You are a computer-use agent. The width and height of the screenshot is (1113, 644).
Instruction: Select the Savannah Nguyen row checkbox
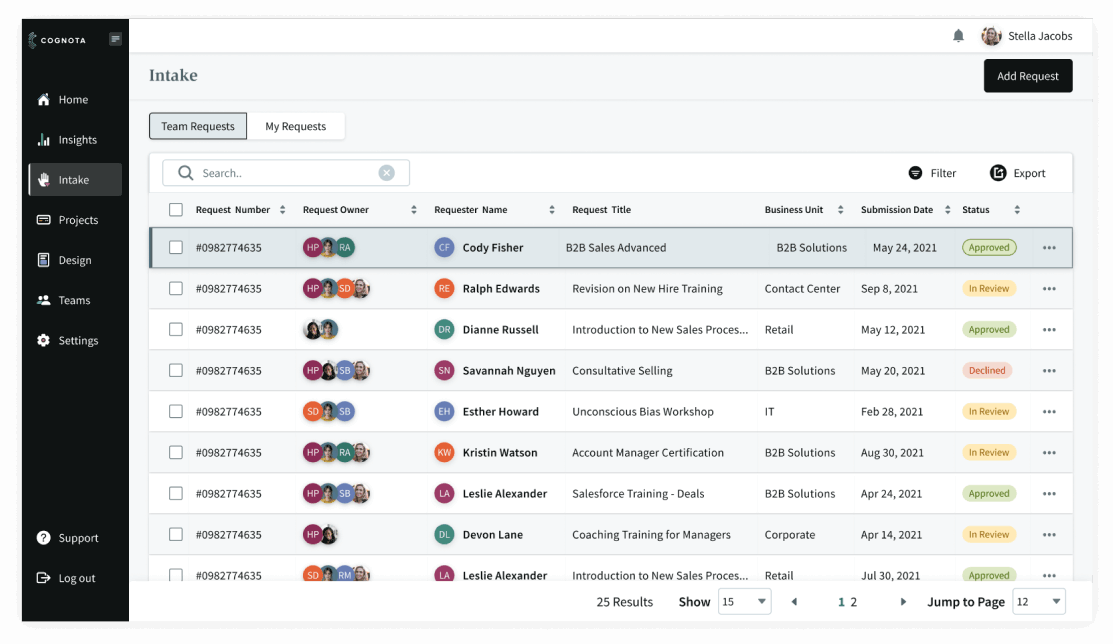(x=176, y=371)
